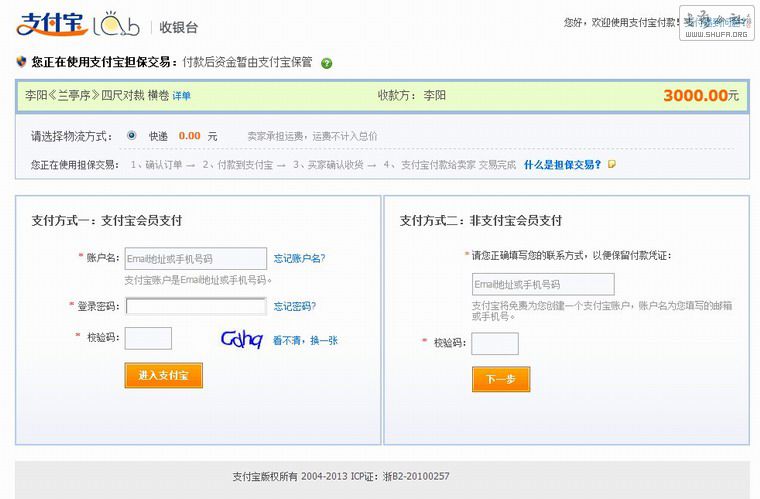This screenshot has height=499, width=760.
Task: Click the 李阳《兰亭序》四尺对裁 横卷 item title
Action: pos(97,95)
